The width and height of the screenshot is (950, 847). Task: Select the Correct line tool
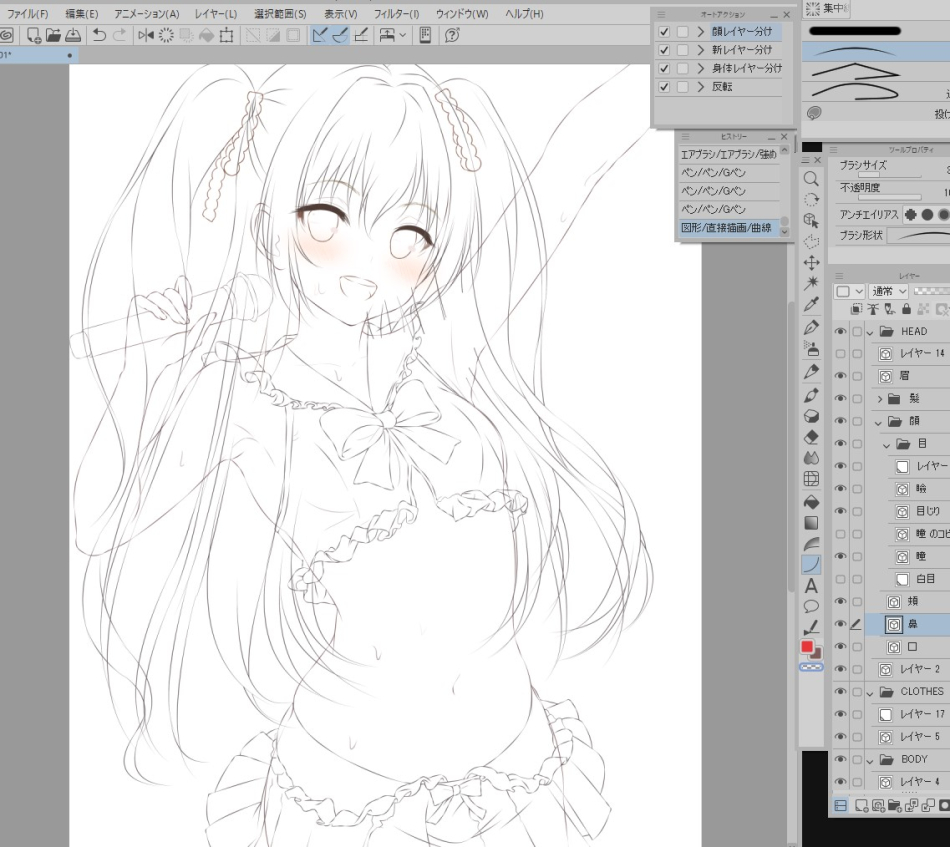coord(811,628)
